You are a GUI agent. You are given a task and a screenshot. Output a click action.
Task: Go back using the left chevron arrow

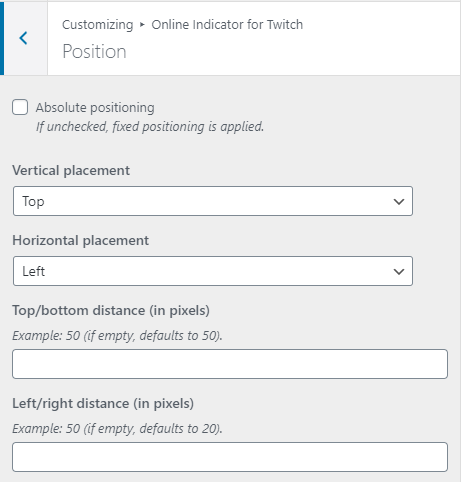(x=23, y=38)
